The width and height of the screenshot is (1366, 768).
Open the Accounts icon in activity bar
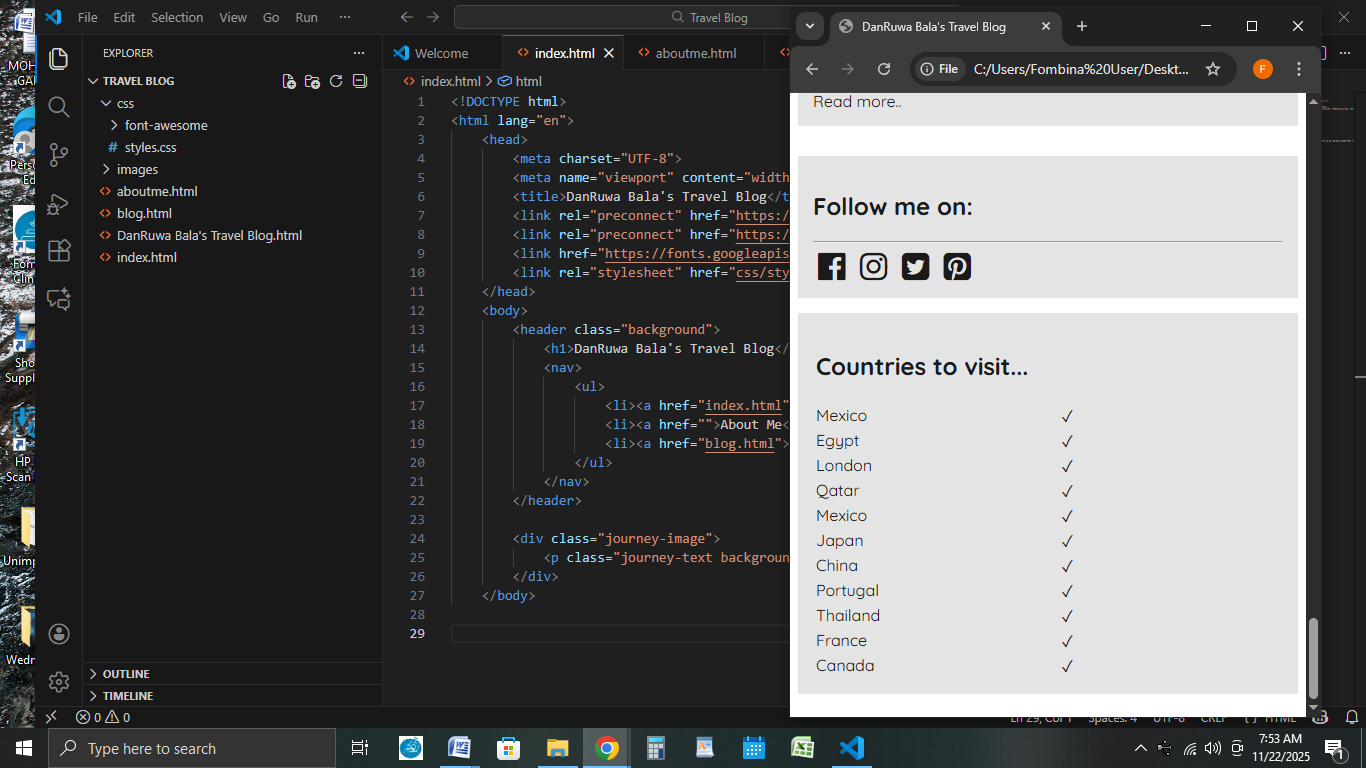click(x=59, y=634)
